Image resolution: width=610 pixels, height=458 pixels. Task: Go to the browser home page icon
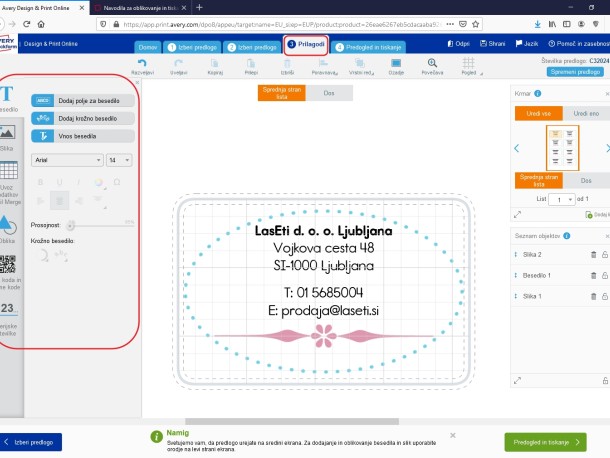click(41, 24)
